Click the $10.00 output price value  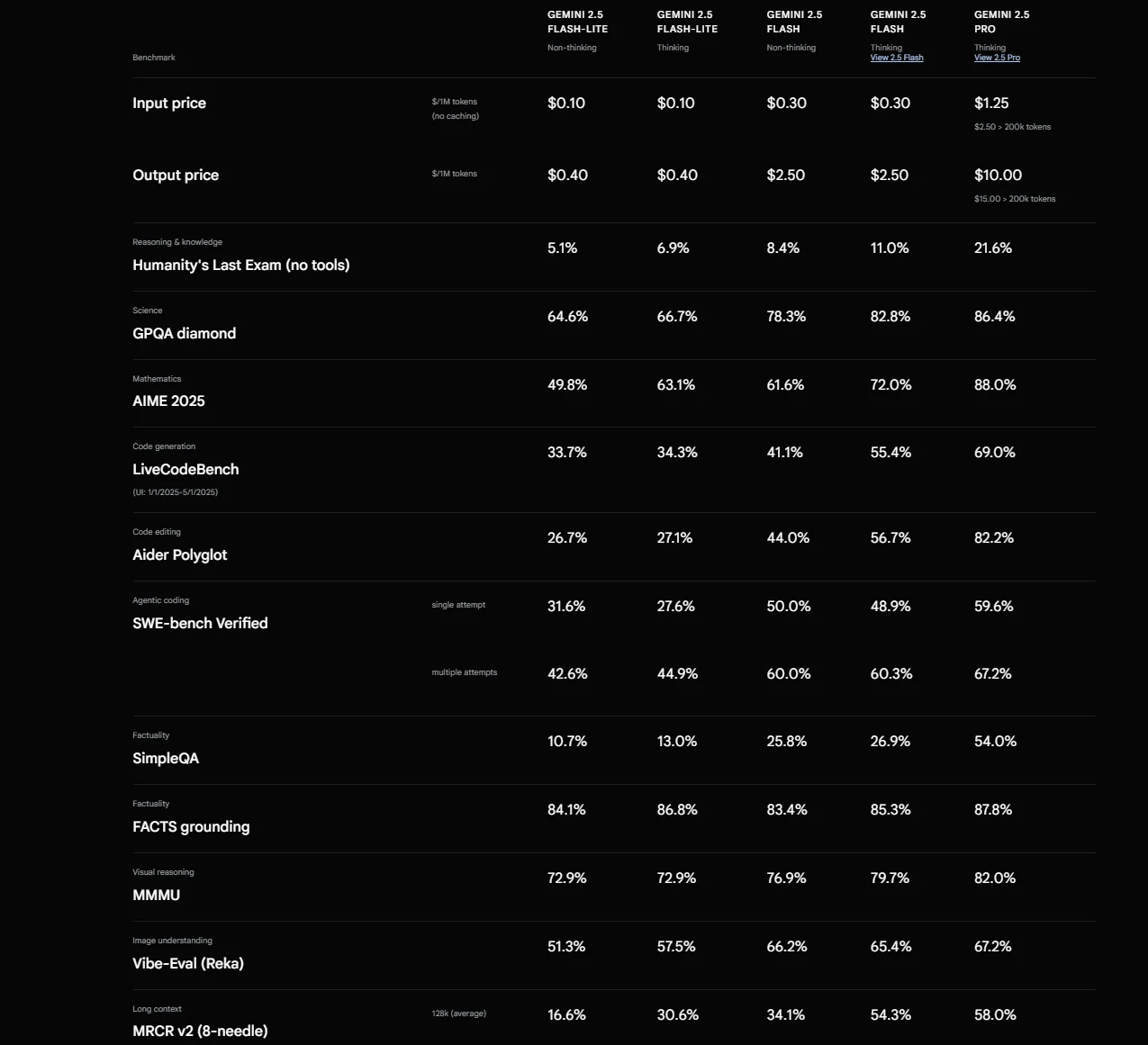pos(998,175)
